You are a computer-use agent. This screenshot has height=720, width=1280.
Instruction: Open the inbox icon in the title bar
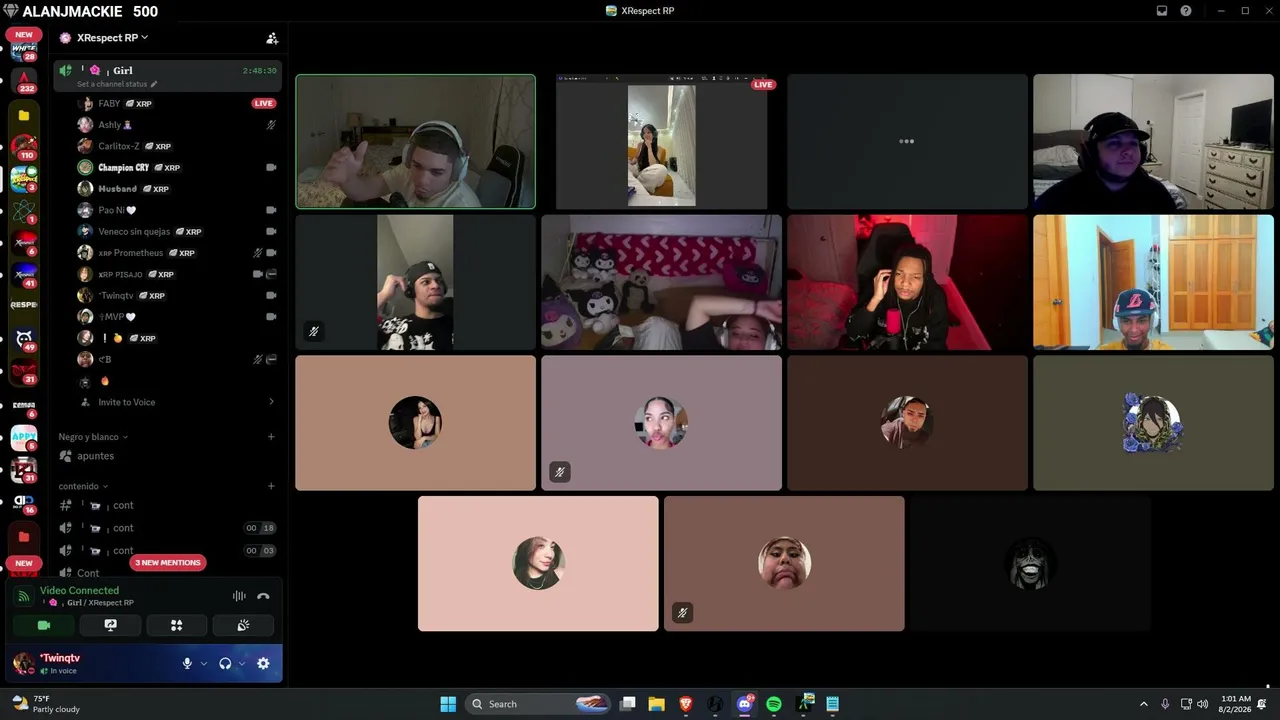1162,11
